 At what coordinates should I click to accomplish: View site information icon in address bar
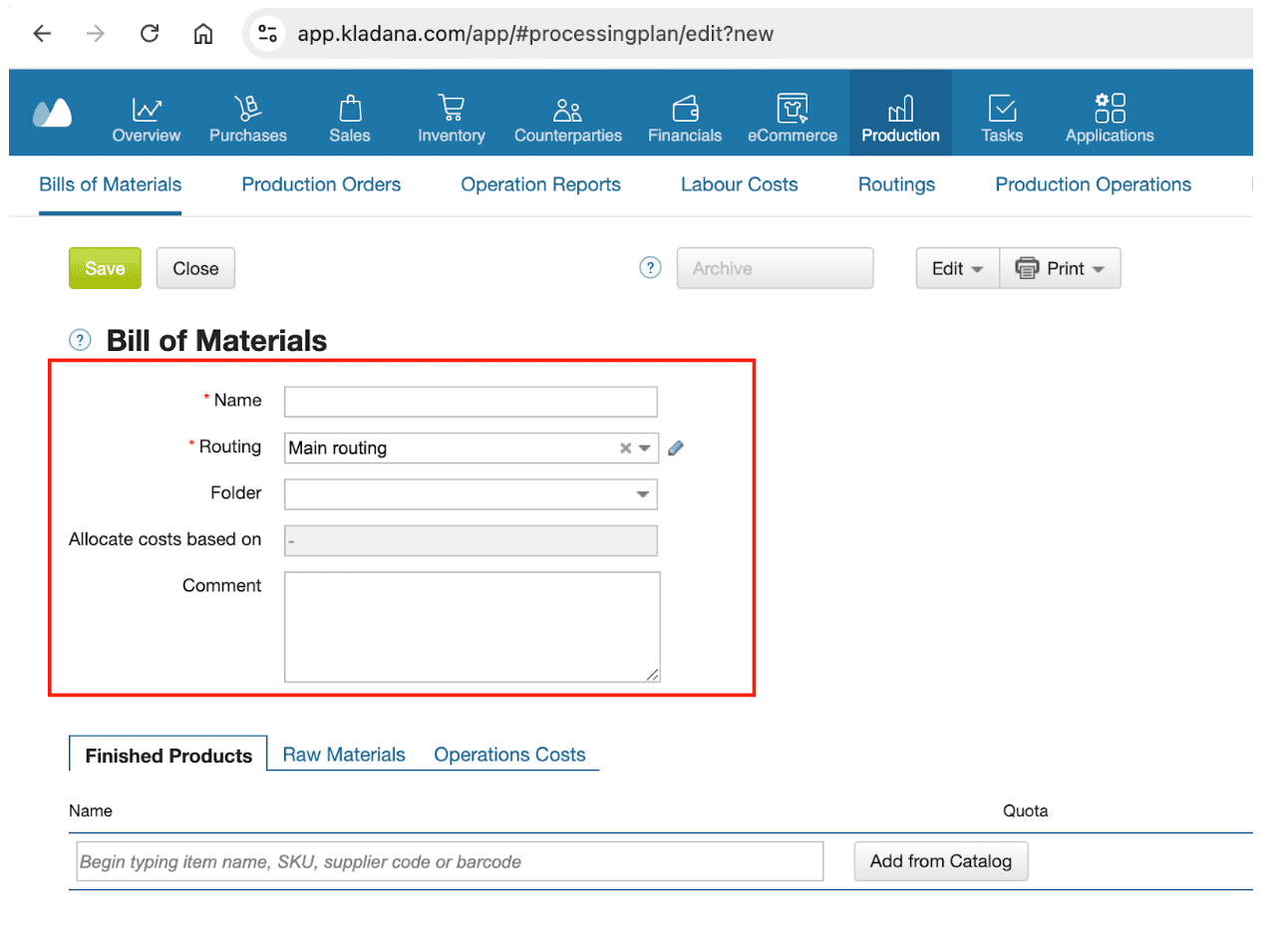pyautogui.click(x=267, y=34)
